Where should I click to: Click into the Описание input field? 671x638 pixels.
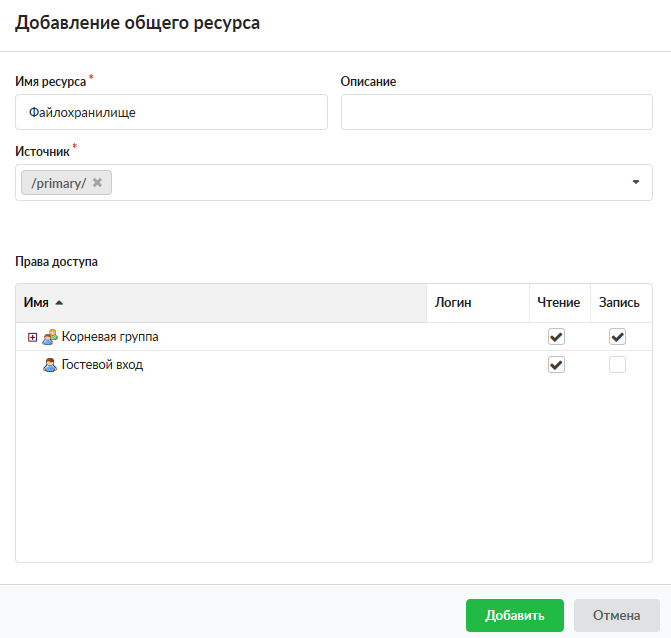pos(496,113)
